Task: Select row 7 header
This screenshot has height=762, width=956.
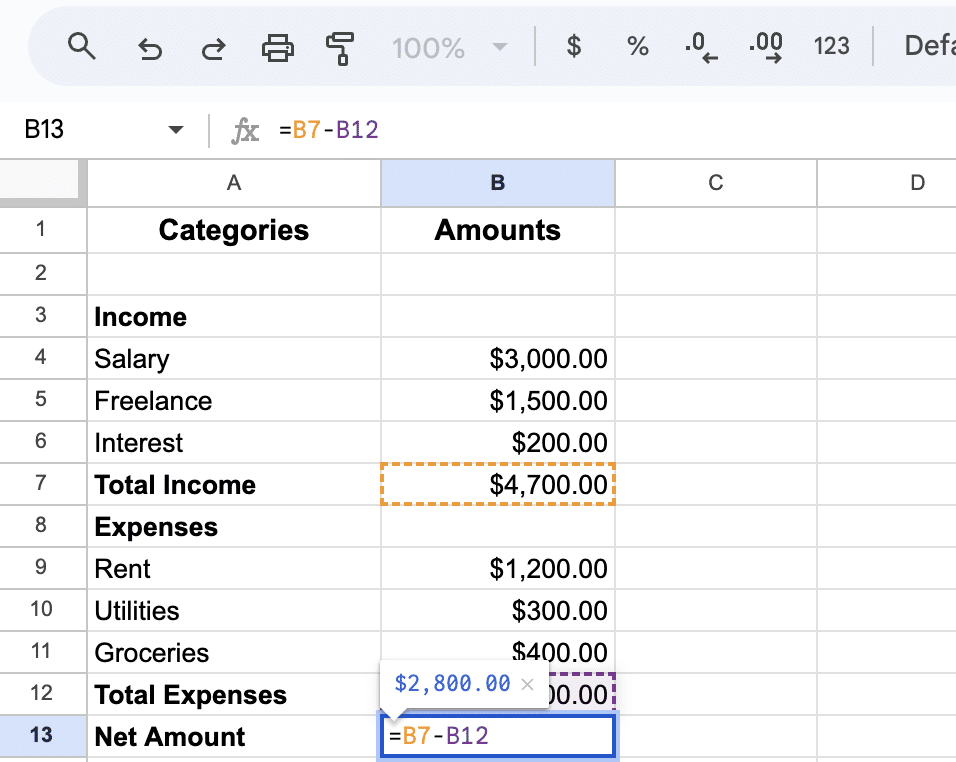Action: pyautogui.click(x=41, y=484)
